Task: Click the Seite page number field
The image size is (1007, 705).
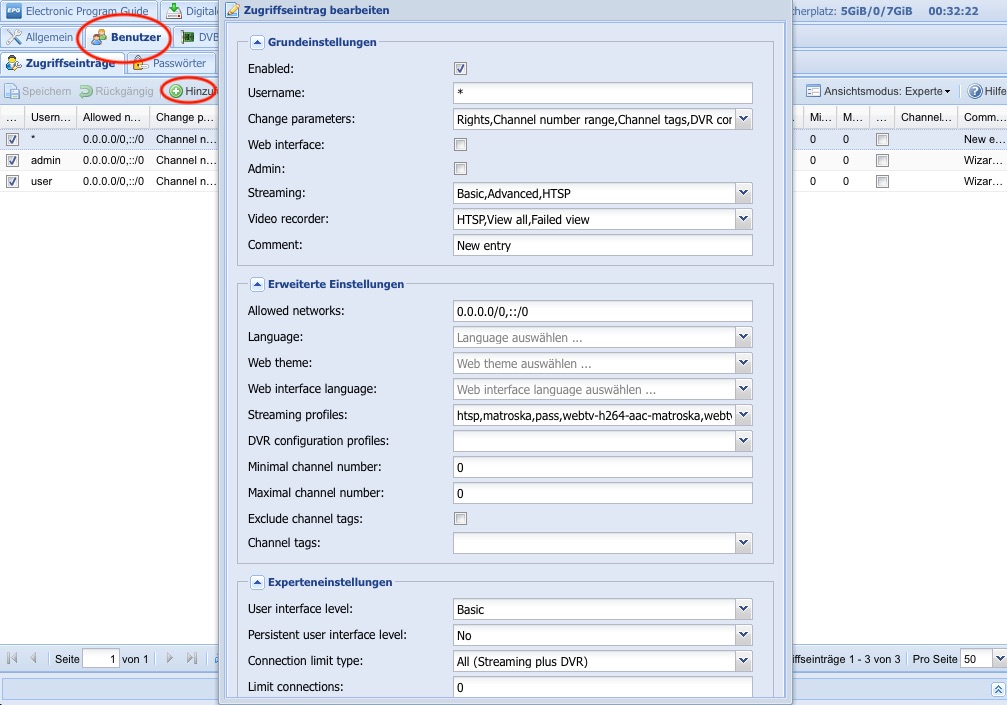Action: tap(101, 659)
